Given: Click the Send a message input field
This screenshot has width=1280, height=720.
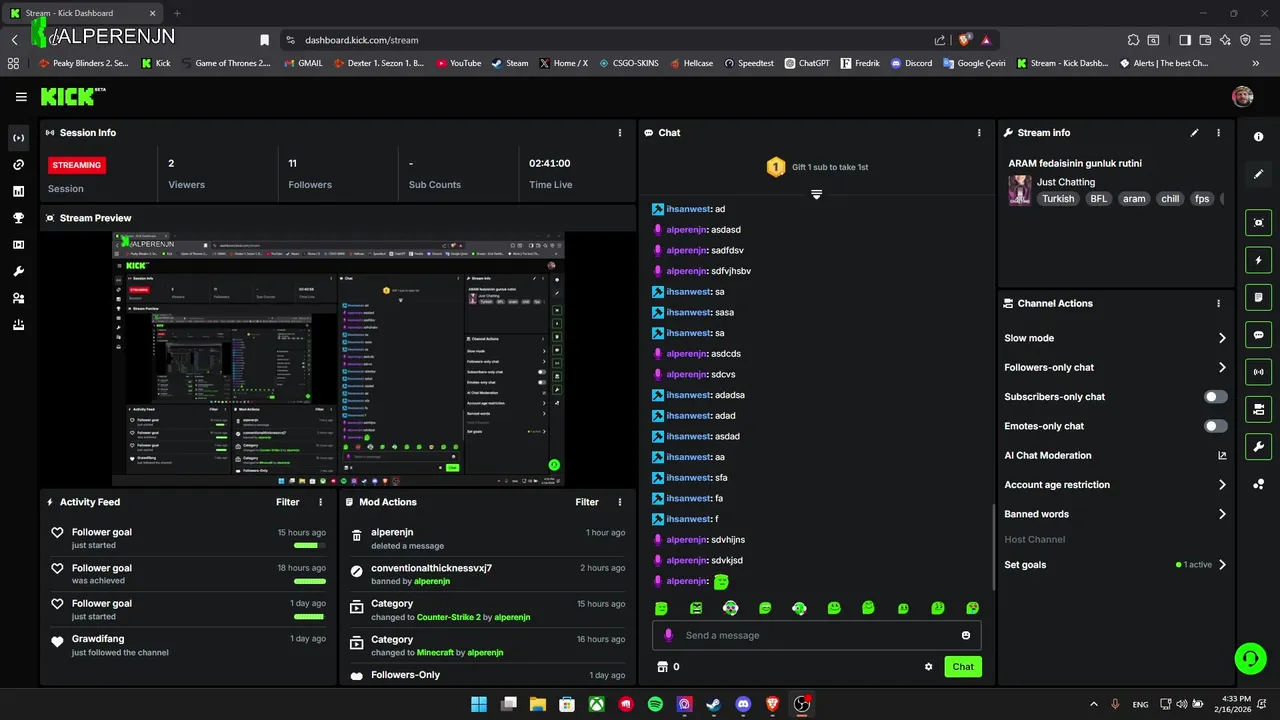Looking at the screenshot, I should 816,635.
